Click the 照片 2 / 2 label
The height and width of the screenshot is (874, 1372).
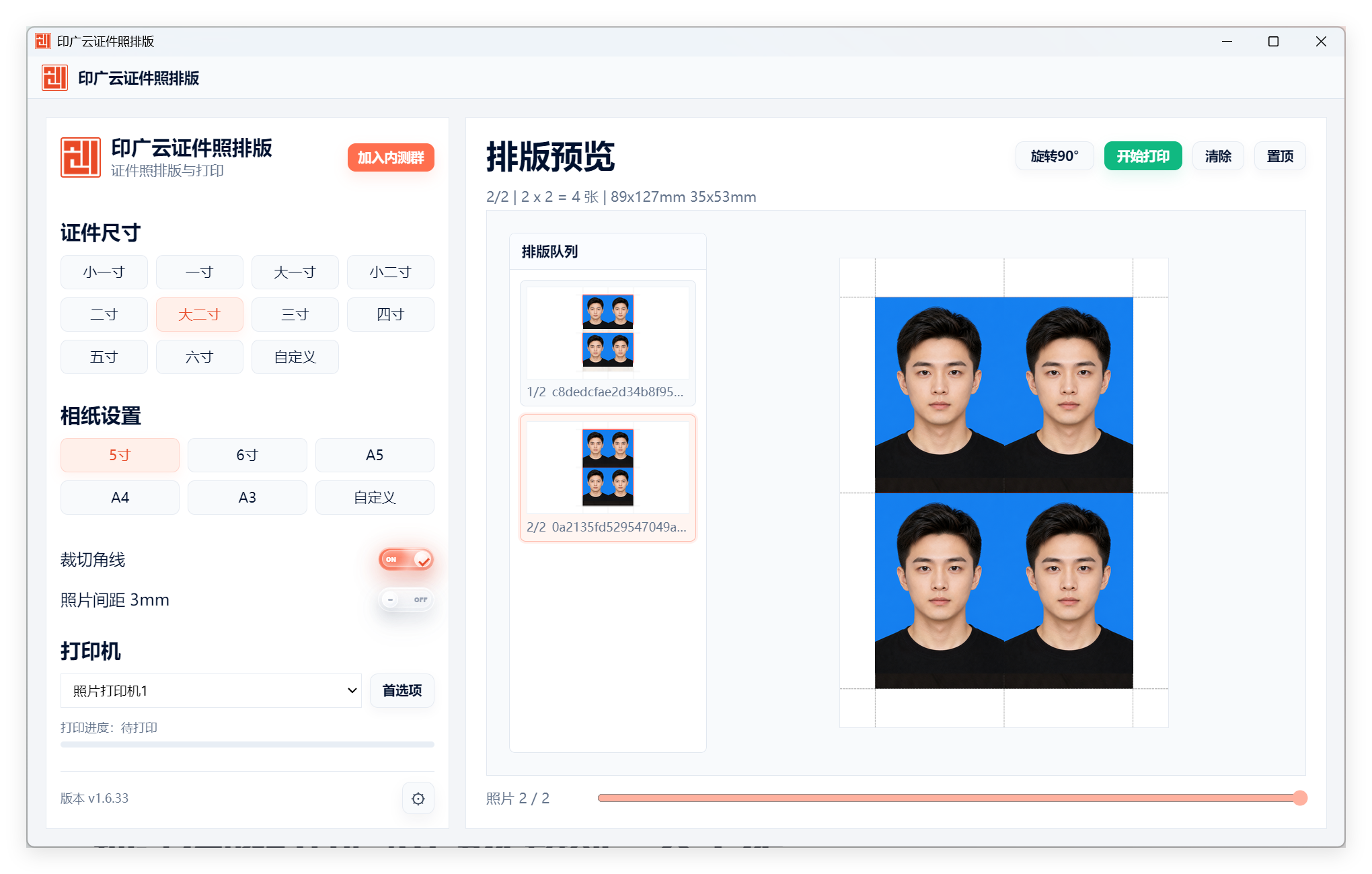click(518, 799)
